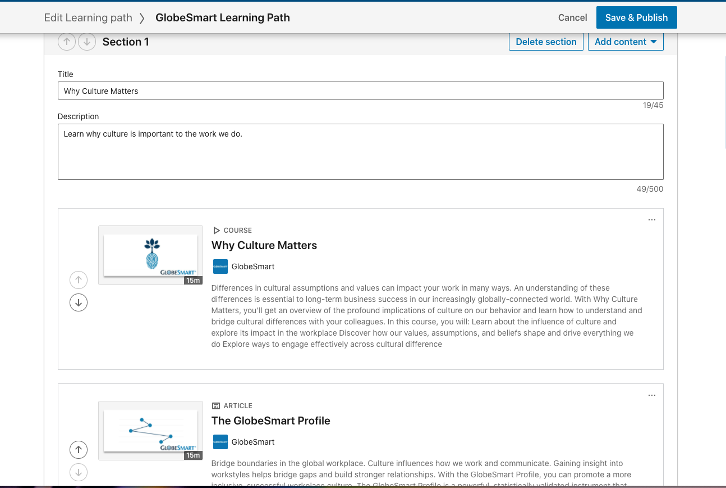
Task: Click GlobeSmart Learning Path heading
Action: tap(223, 18)
